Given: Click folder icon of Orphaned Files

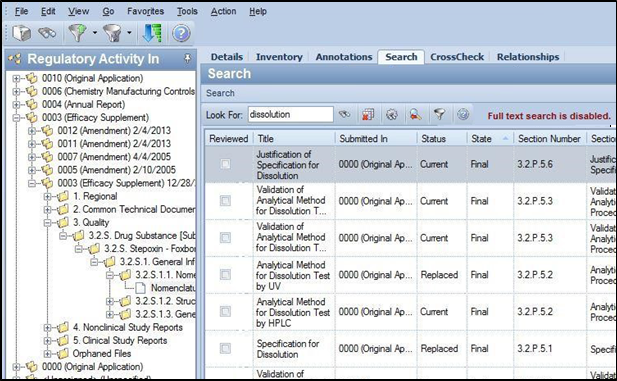Looking at the screenshot, I should coord(63,354).
